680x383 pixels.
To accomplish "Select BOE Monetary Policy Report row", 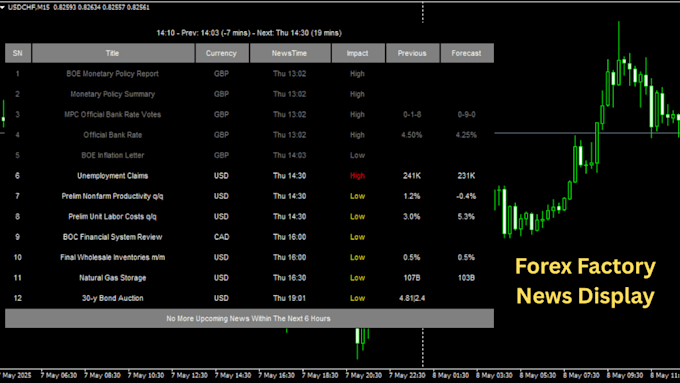I will tap(249, 74).
